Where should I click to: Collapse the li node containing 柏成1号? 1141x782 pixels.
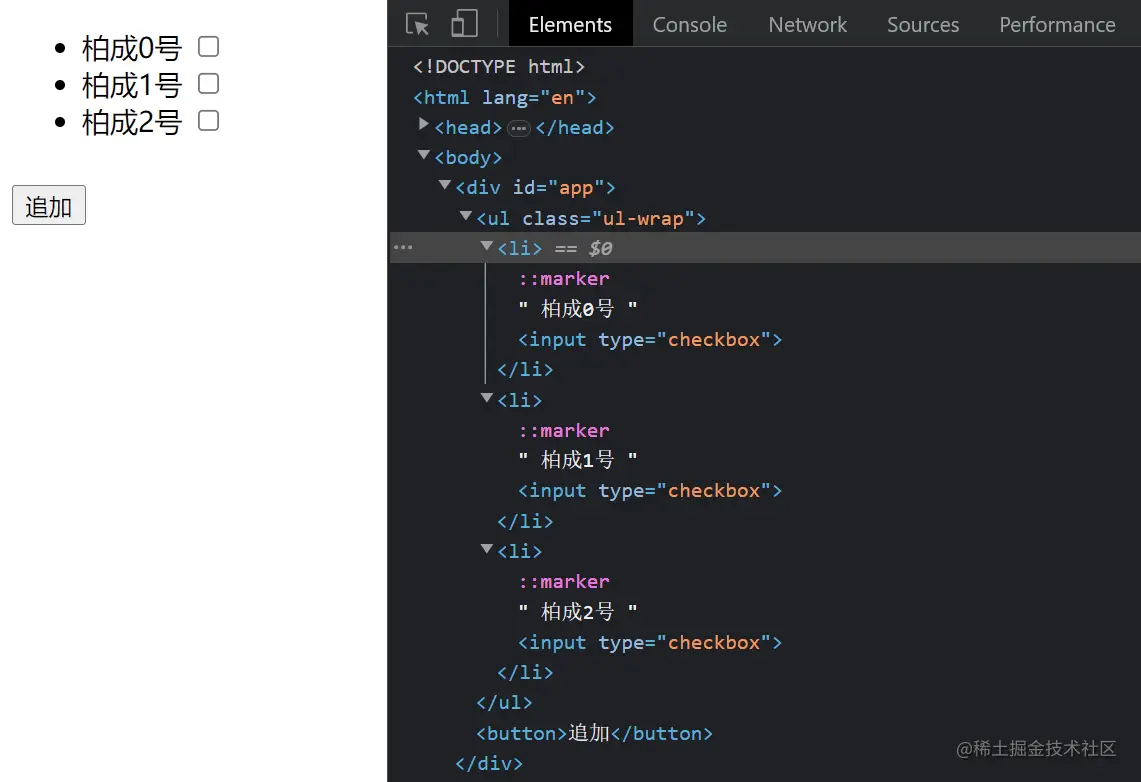(x=487, y=398)
